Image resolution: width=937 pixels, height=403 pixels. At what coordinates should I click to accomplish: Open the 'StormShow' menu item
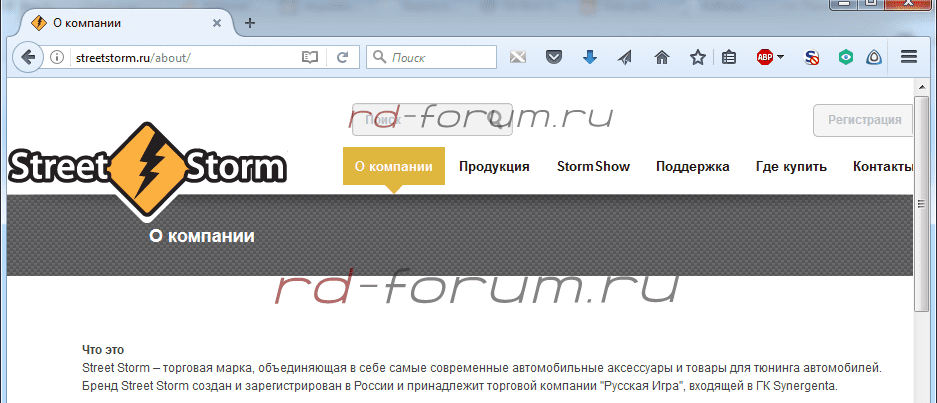[593, 166]
